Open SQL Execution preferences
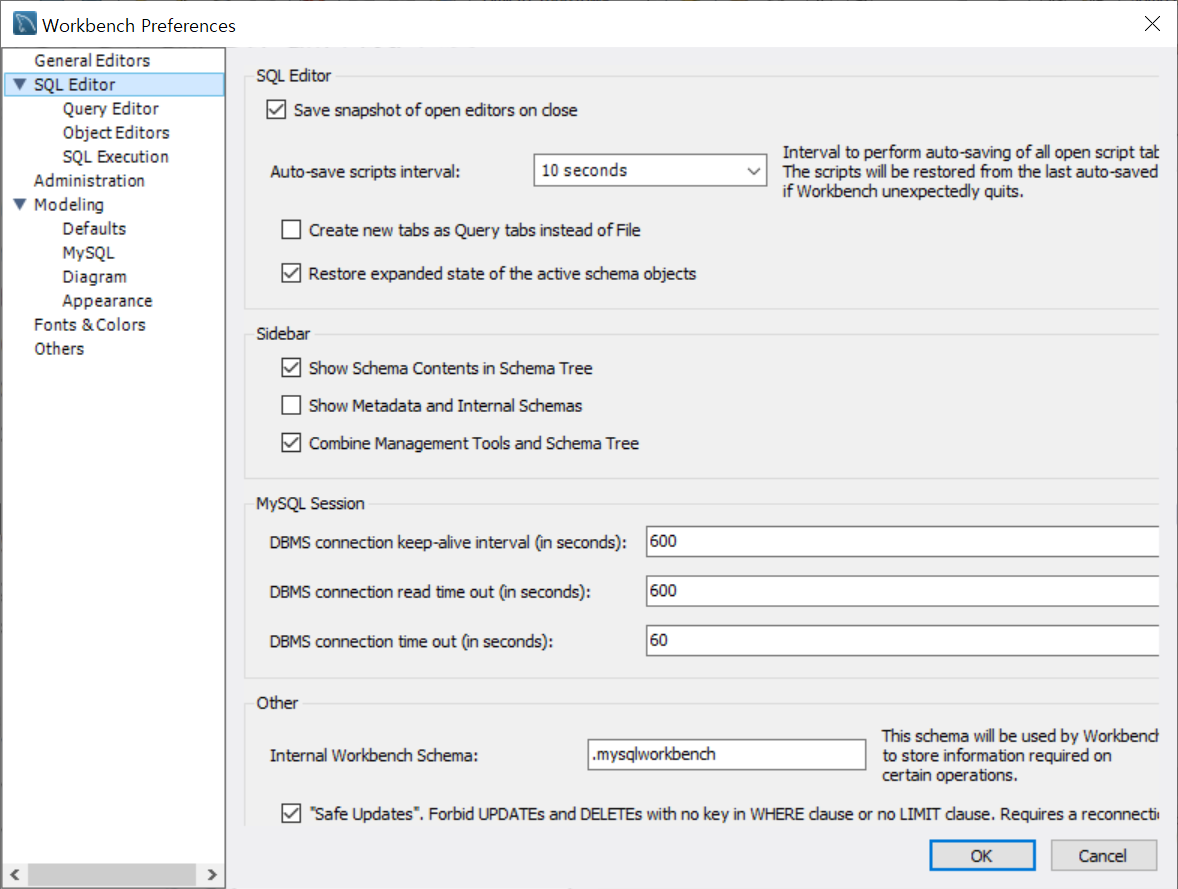1178x889 pixels. [x=116, y=156]
